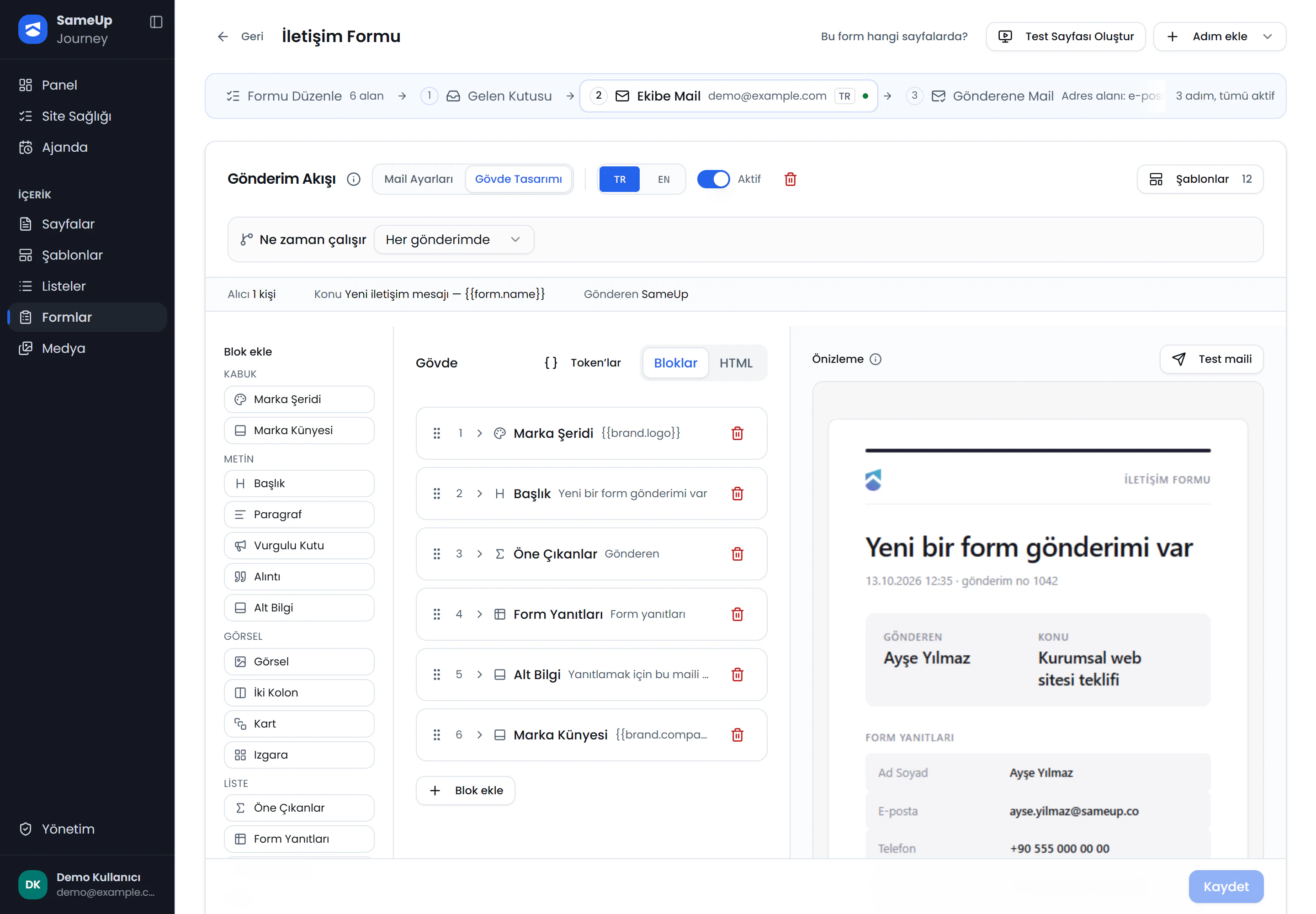
Task: Click the Kaydet button
Action: coord(1226,887)
